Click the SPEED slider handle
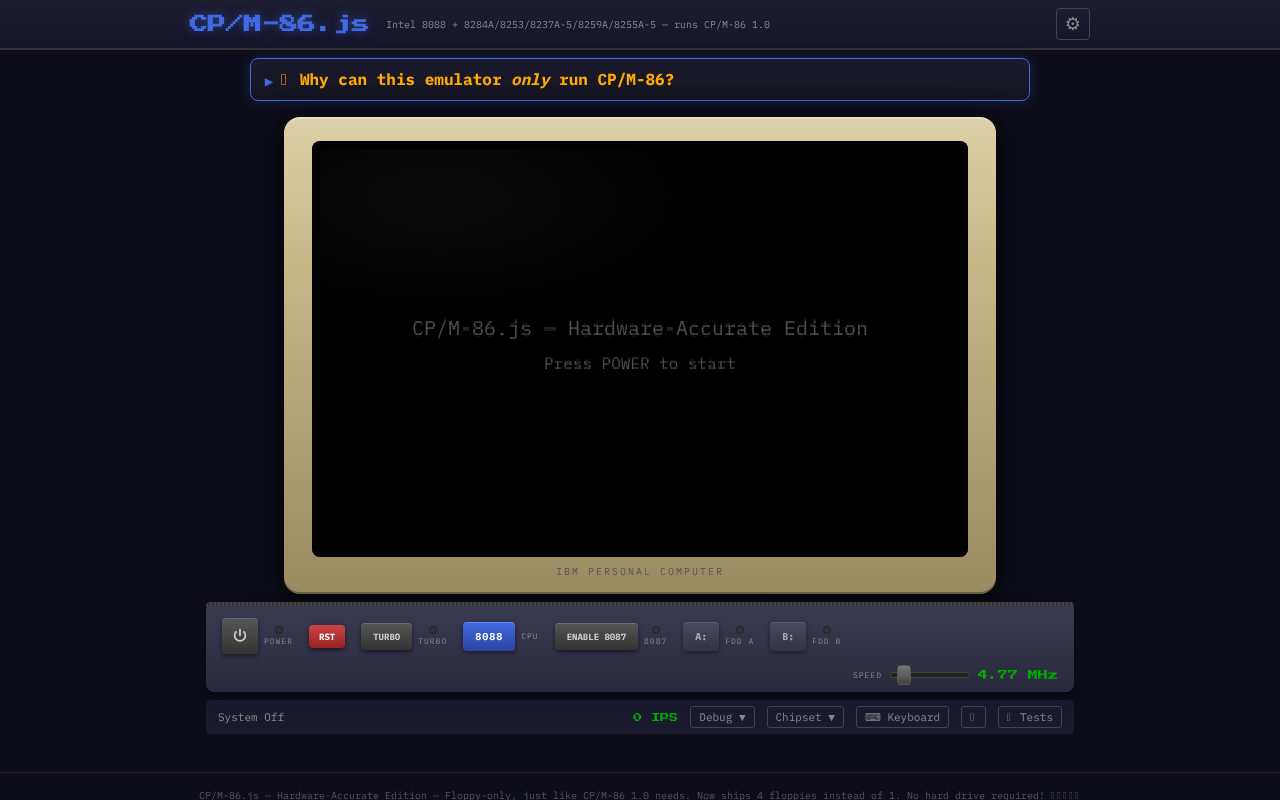Viewport: 1280px width, 800px height. point(904,675)
